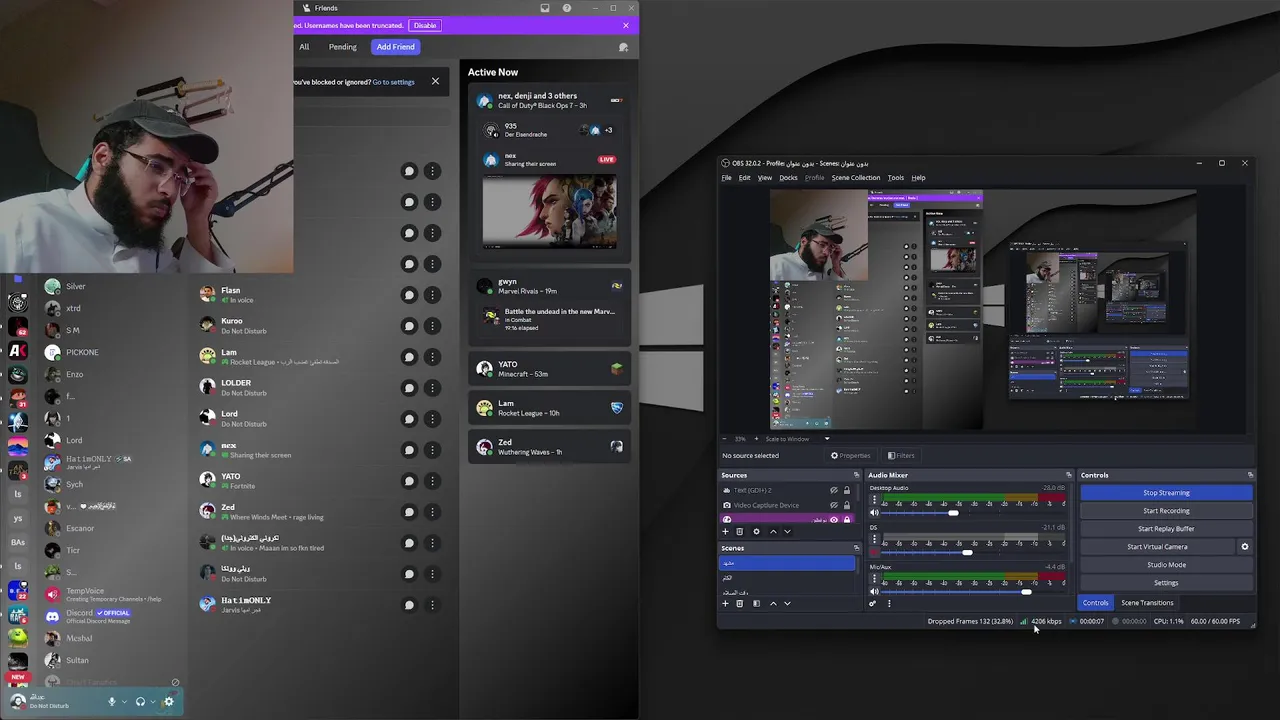Open Desktop Audio options three-dot menu
This screenshot has width=1280, height=720.
[874, 499]
